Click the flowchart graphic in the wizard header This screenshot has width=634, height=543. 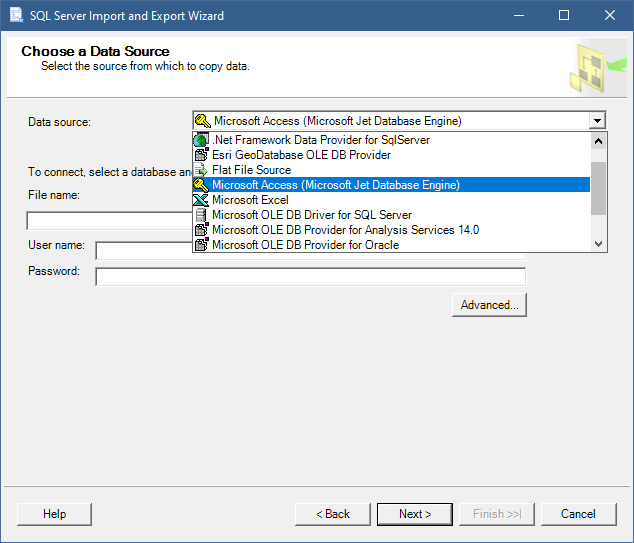tap(598, 68)
